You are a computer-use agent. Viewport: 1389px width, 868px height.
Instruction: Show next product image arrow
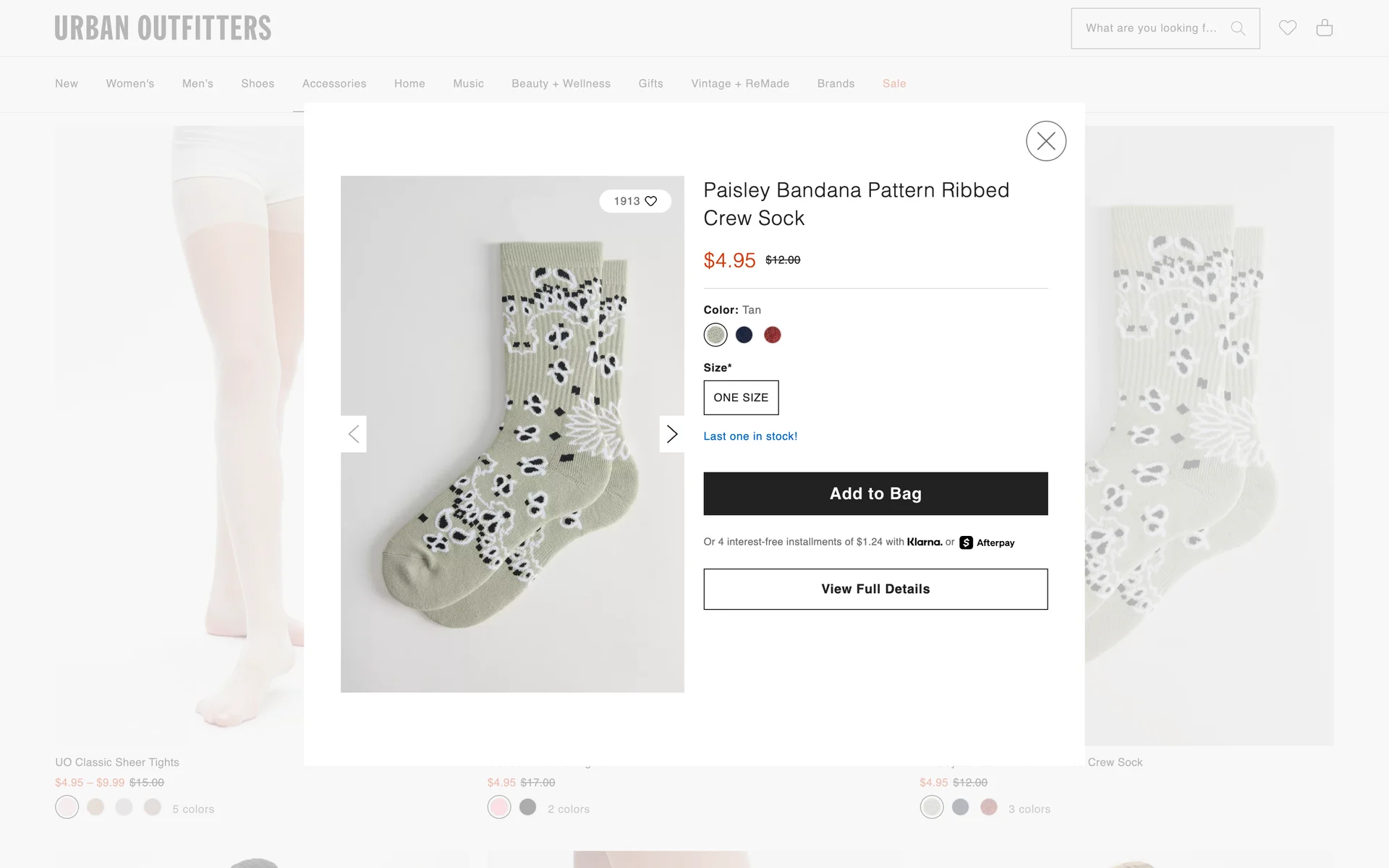(671, 434)
